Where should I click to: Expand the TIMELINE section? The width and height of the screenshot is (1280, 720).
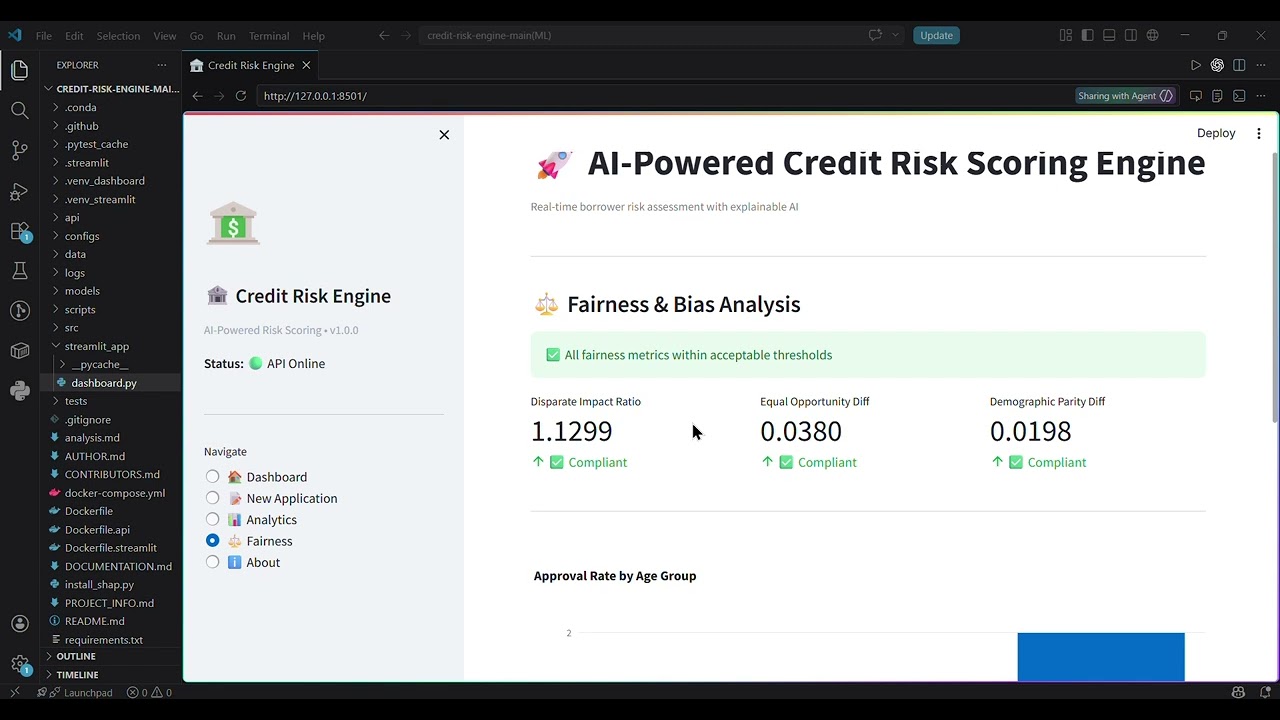110,675
